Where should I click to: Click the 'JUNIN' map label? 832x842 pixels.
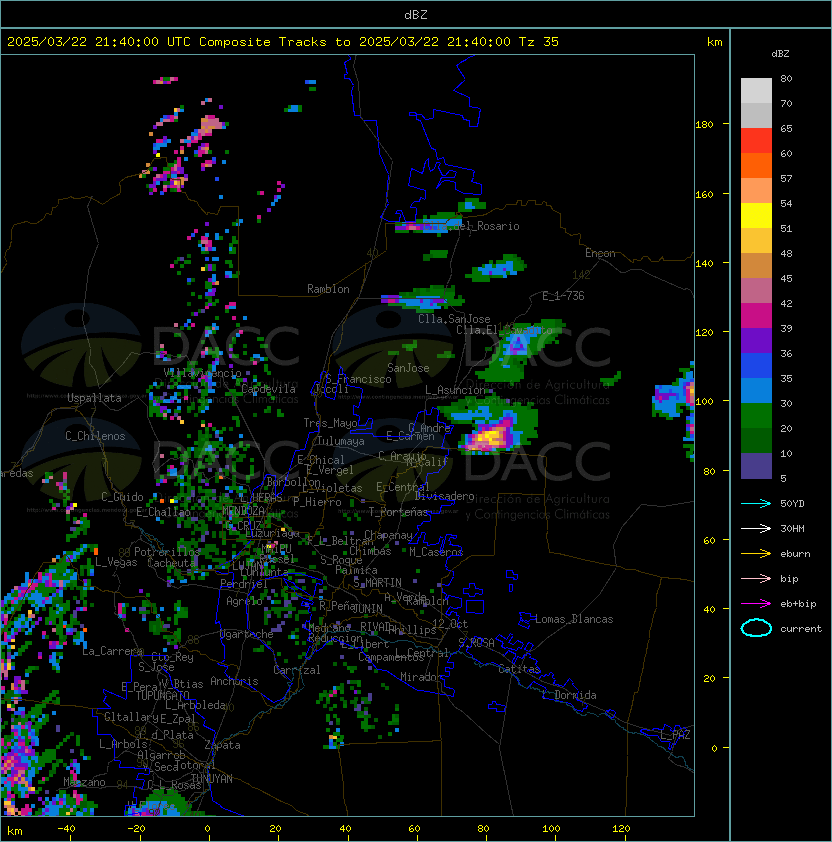click(x=368, y=608)
